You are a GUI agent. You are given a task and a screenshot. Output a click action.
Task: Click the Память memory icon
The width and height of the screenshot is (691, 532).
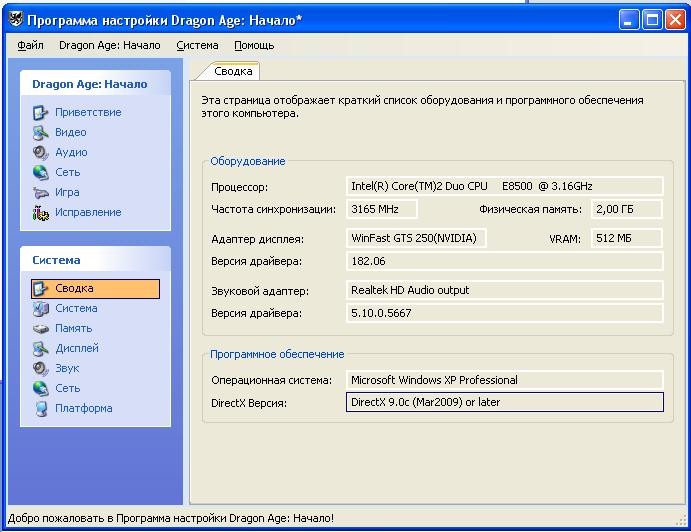click(x=41, y=329)
